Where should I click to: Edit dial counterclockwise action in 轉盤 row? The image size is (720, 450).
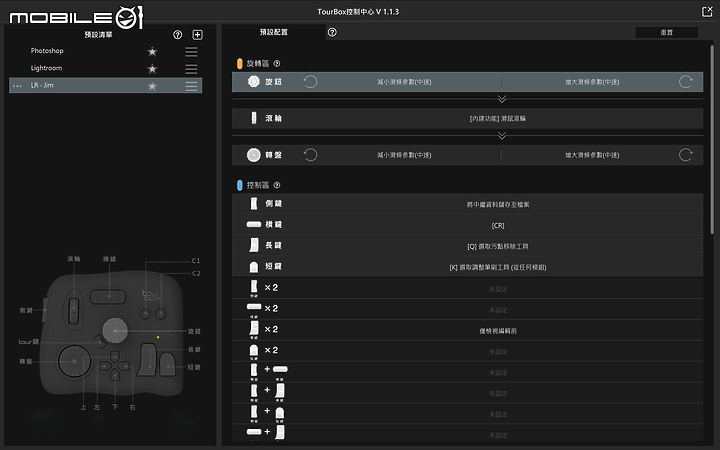[404, 155]
